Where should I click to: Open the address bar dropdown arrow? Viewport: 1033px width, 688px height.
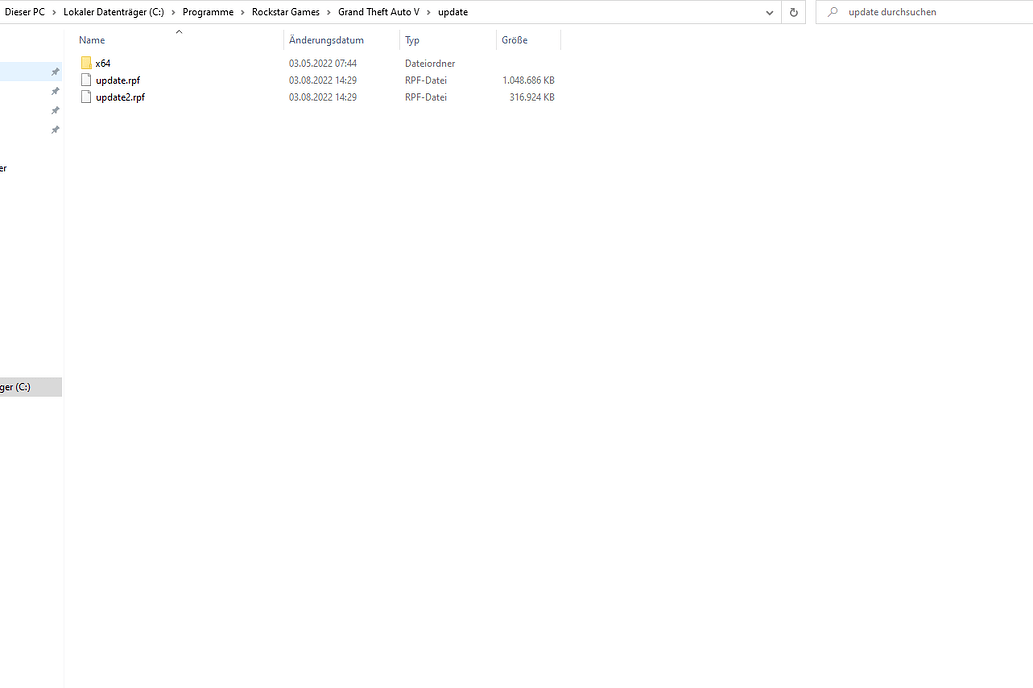(x=769, y=12)
